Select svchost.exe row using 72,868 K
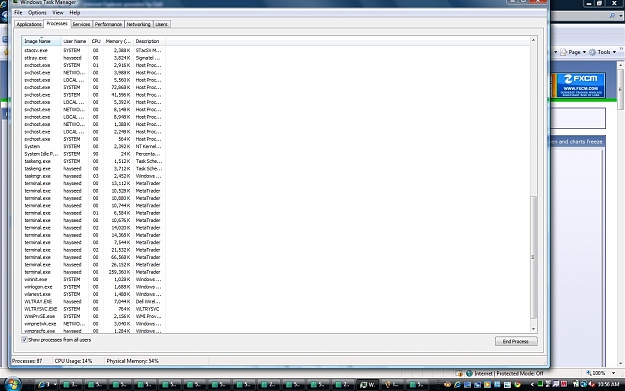Screen dimensions: 625x391 (x=93, y=87)
